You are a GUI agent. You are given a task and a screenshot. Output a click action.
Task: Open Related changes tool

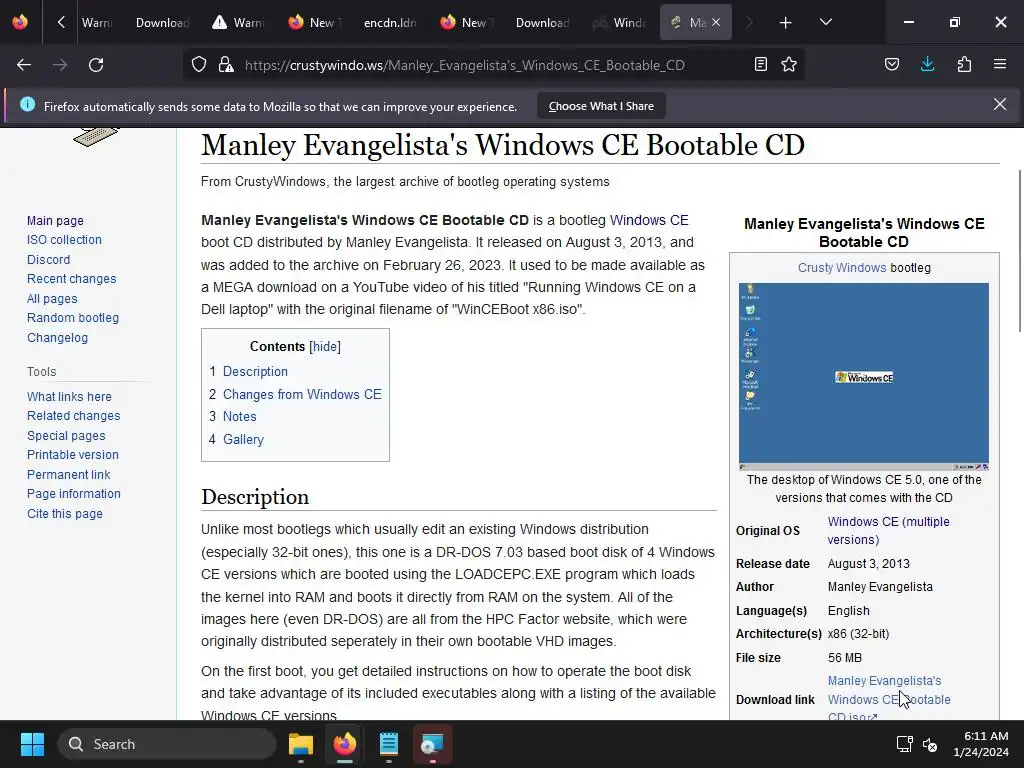pyautogui.click(x=74, y=416)
